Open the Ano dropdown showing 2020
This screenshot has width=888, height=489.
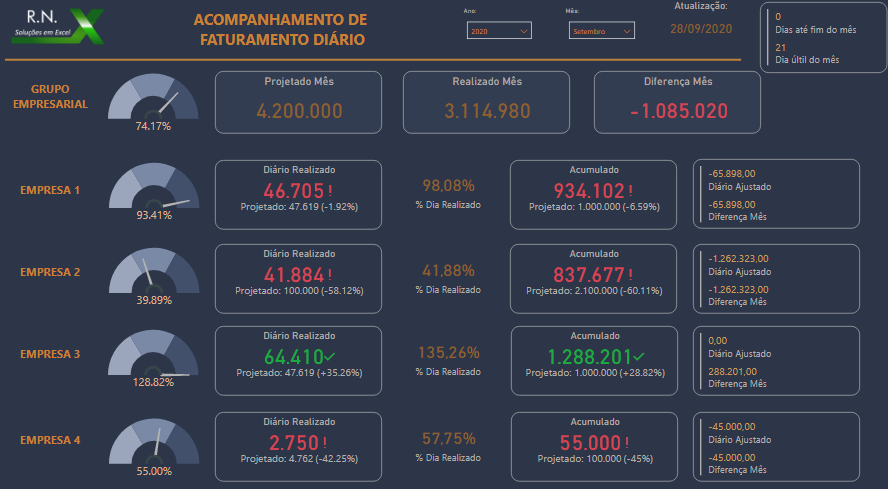[499, 32]
